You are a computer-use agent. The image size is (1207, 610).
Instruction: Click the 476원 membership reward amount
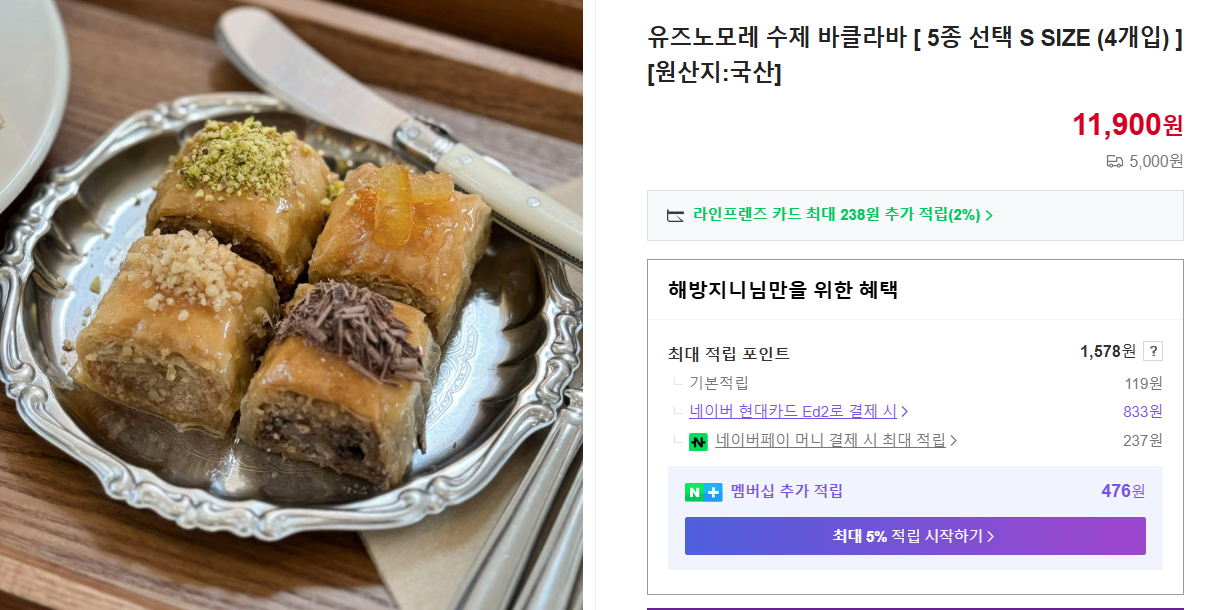pyautogui.click(x=1122, y=491)
